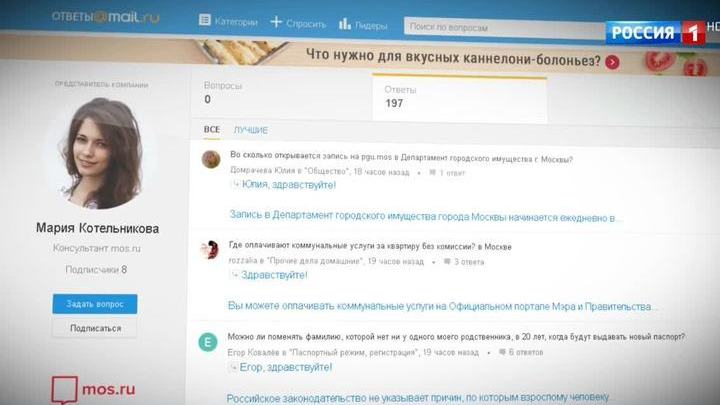Switch to the ВСЕ filter tab

click(x=211, y=130)
